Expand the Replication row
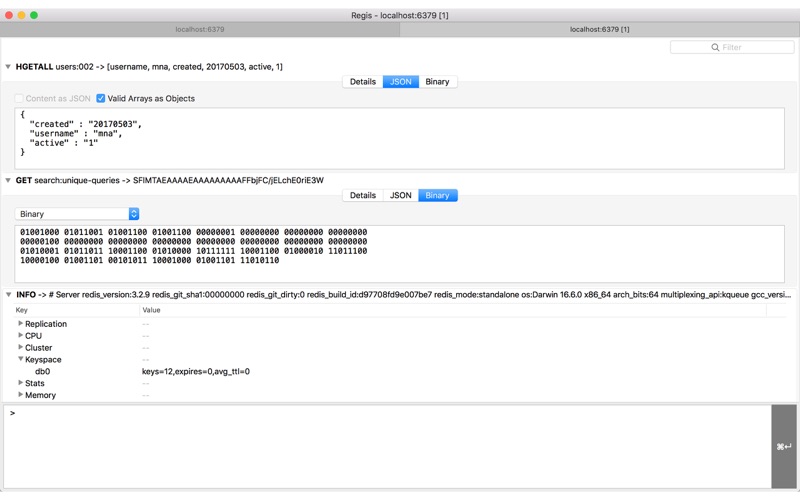The height and width of the screenshot is (500, 800). pos(20,323)
